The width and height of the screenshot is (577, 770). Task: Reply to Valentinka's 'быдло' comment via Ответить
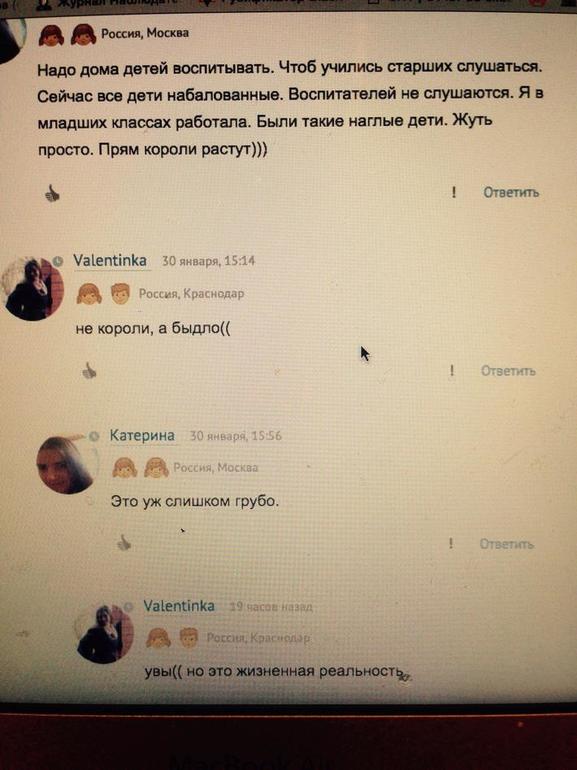508,370
